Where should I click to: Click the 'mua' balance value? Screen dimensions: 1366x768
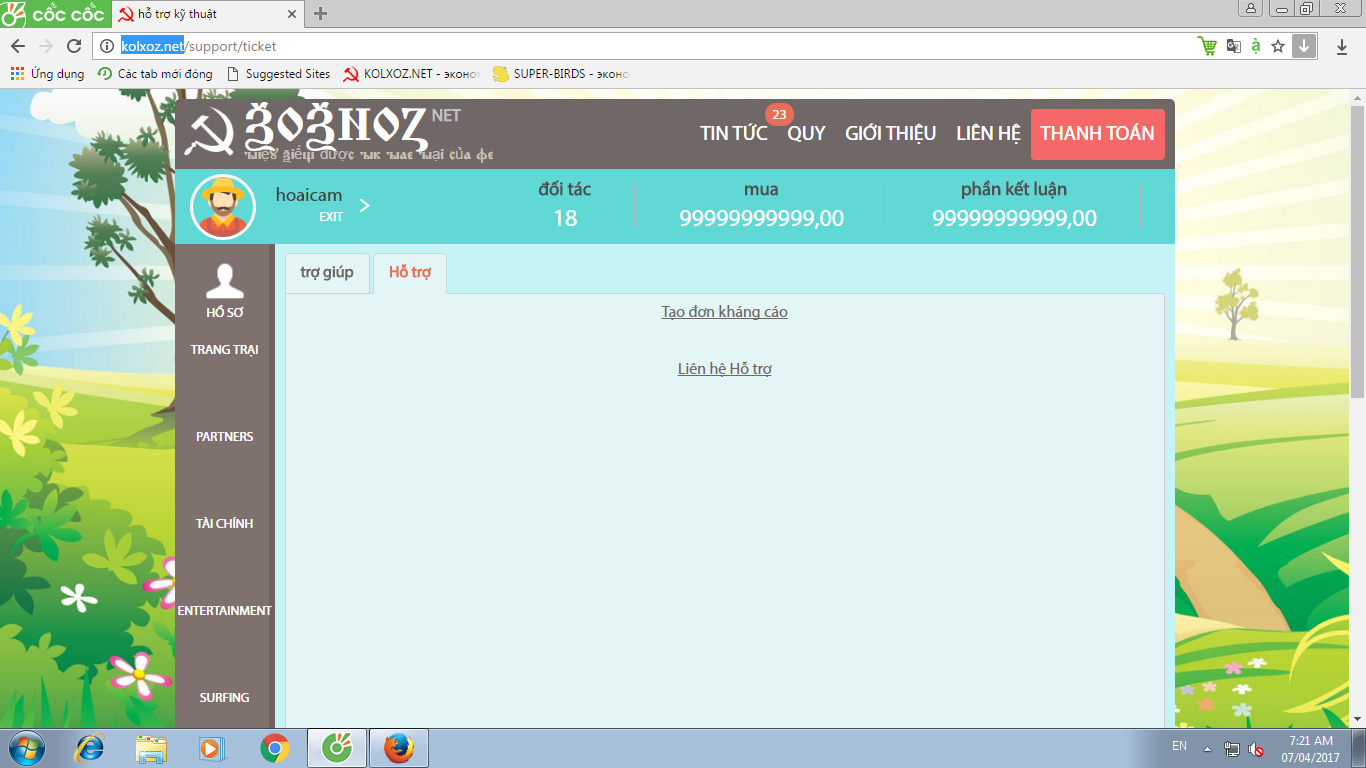[x=761, y=218]
